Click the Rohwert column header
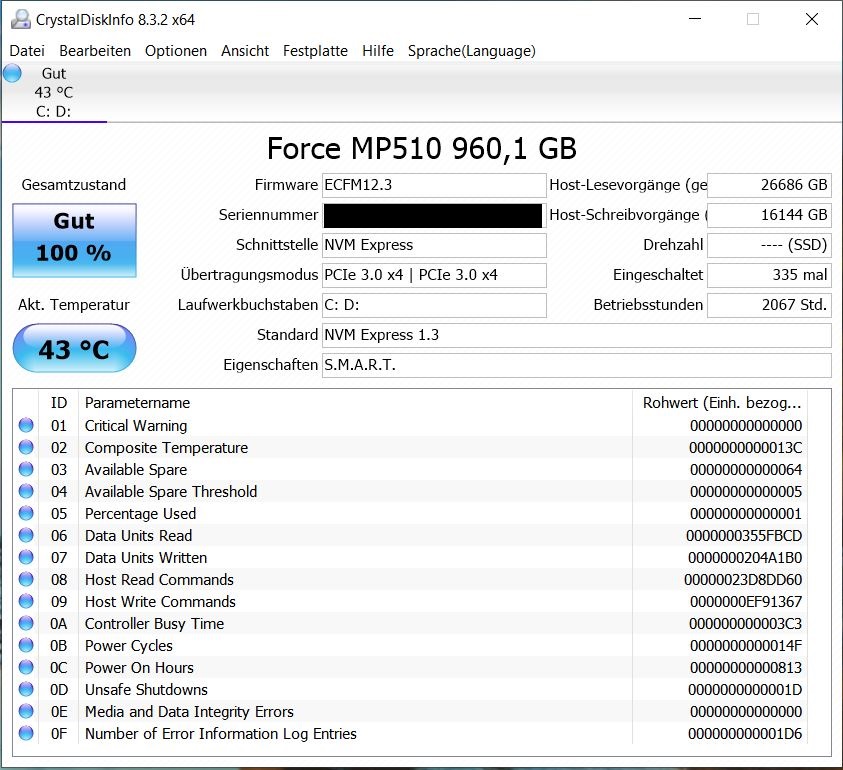843x770 pixels. 720,403
